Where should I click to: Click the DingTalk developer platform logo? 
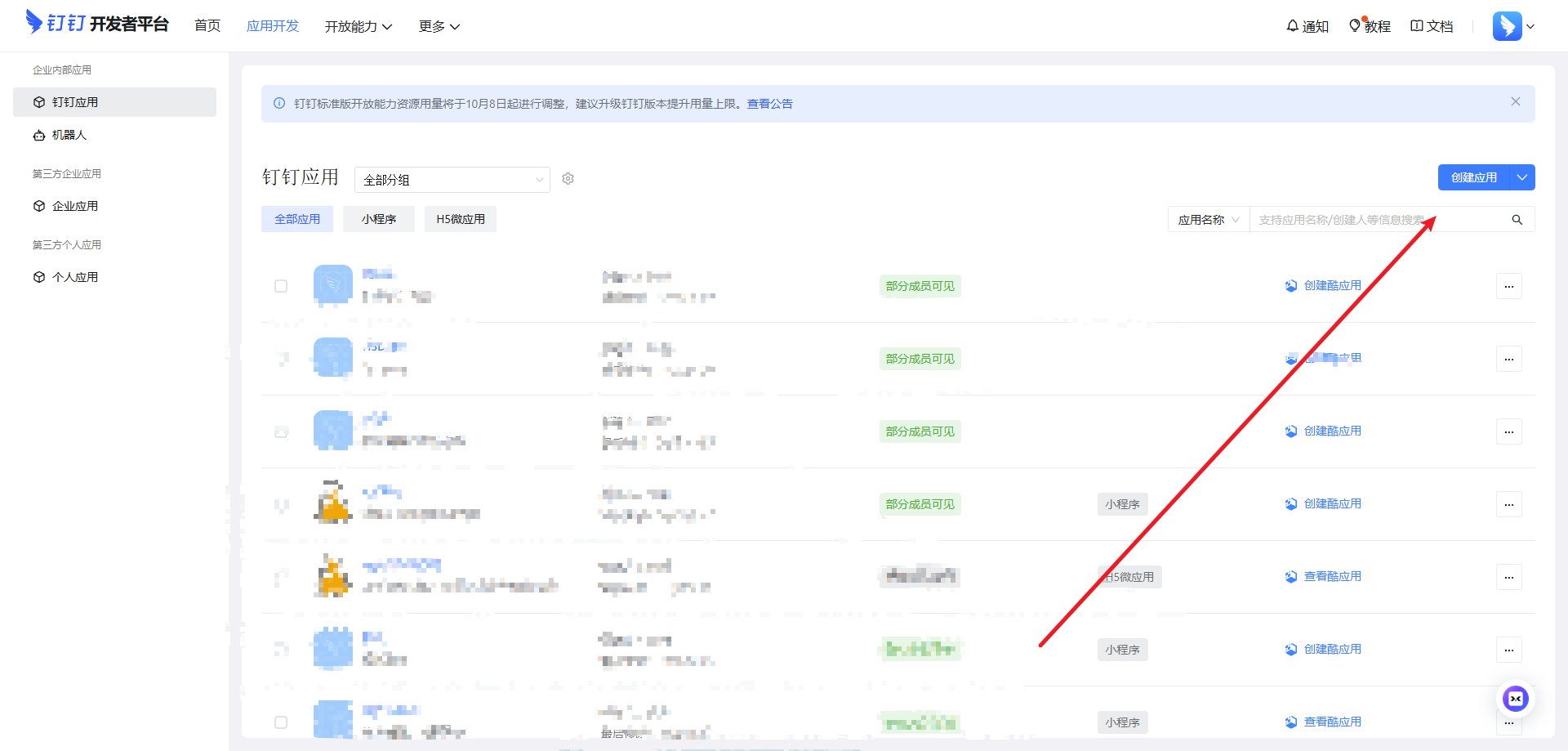(x=97, y=24)
